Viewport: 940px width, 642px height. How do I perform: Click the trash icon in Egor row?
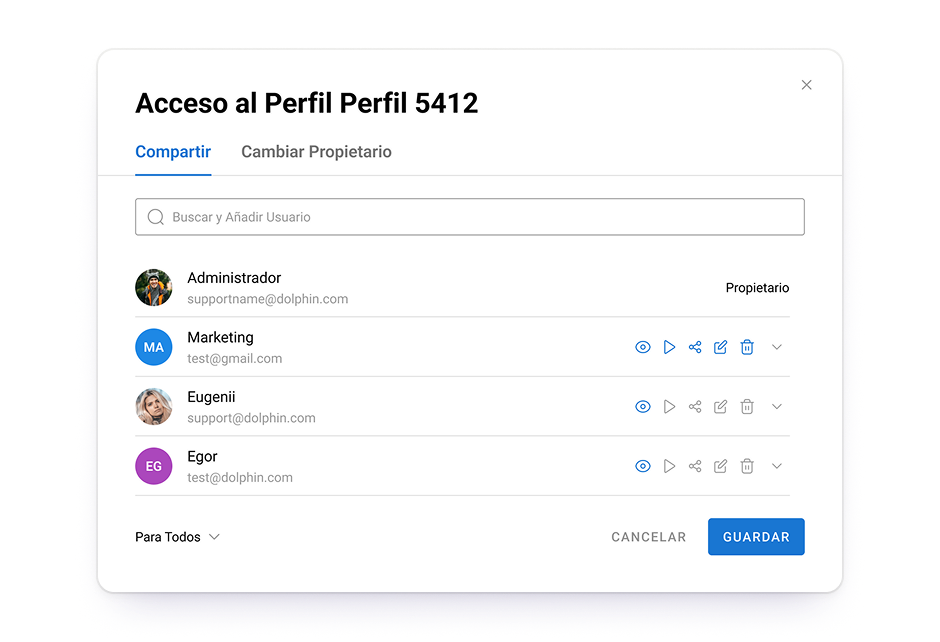tap(747, 466)
